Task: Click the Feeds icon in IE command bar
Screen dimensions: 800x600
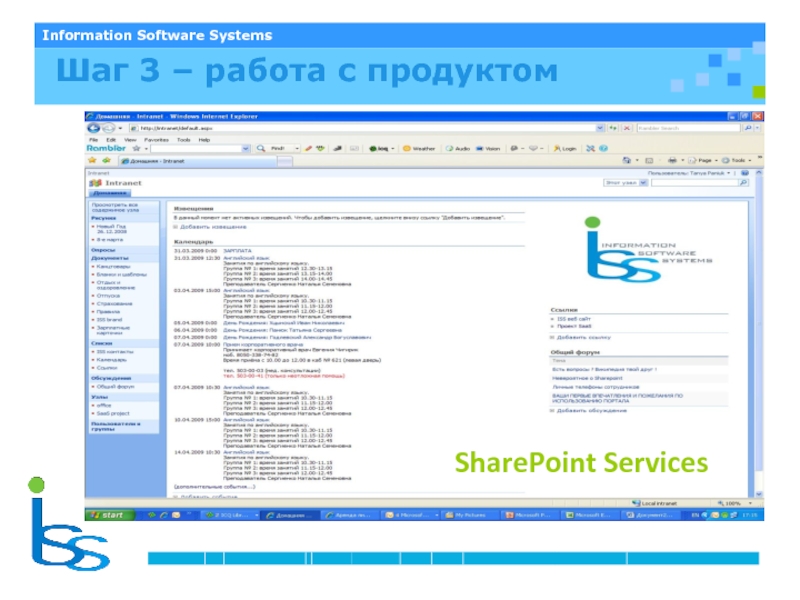Action: click(x=649, y=160)
